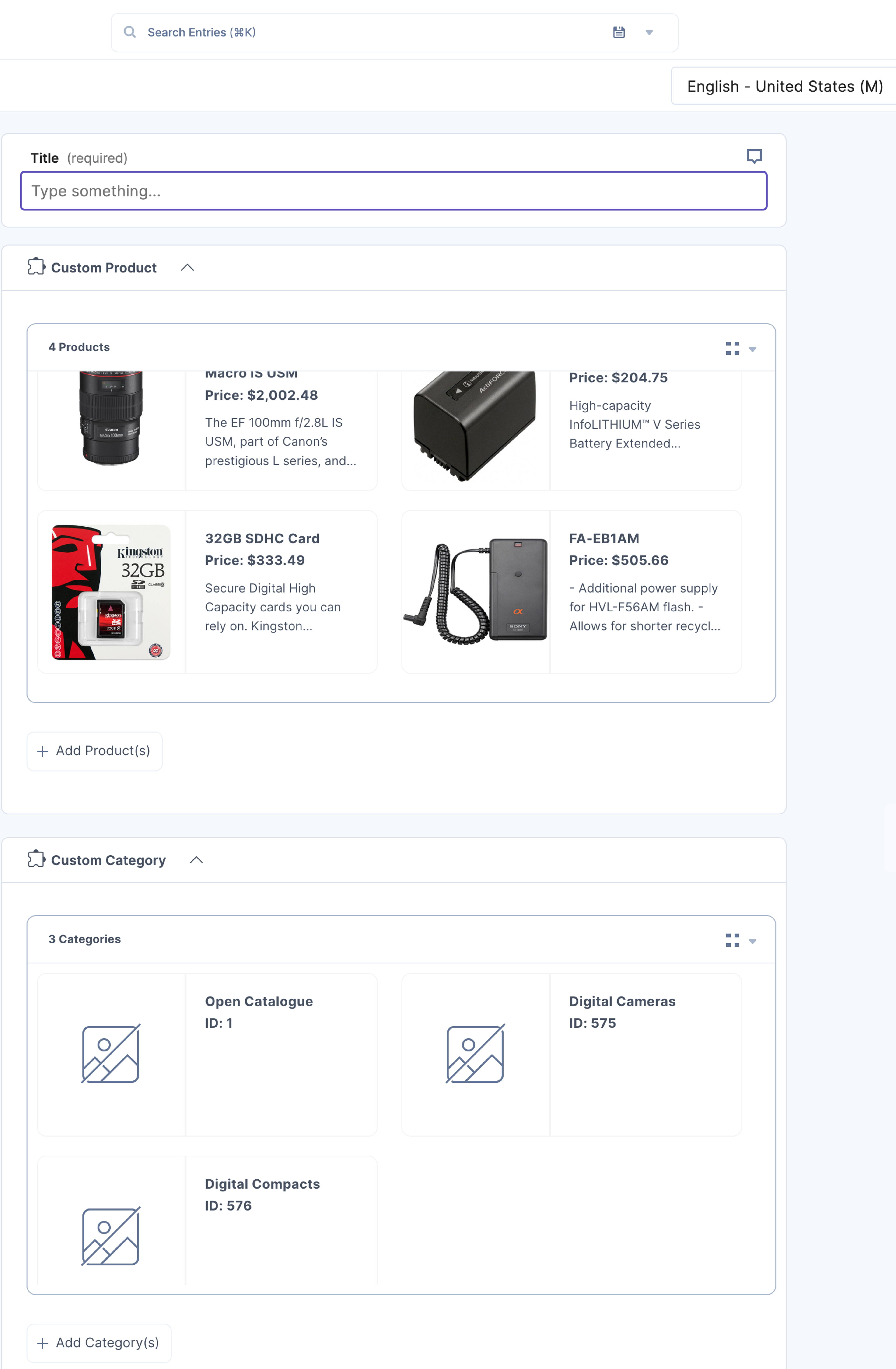Focus the Title input field
Image resolution: width=896 pixels, height=1369 pixels.
[x=394, y=191]
